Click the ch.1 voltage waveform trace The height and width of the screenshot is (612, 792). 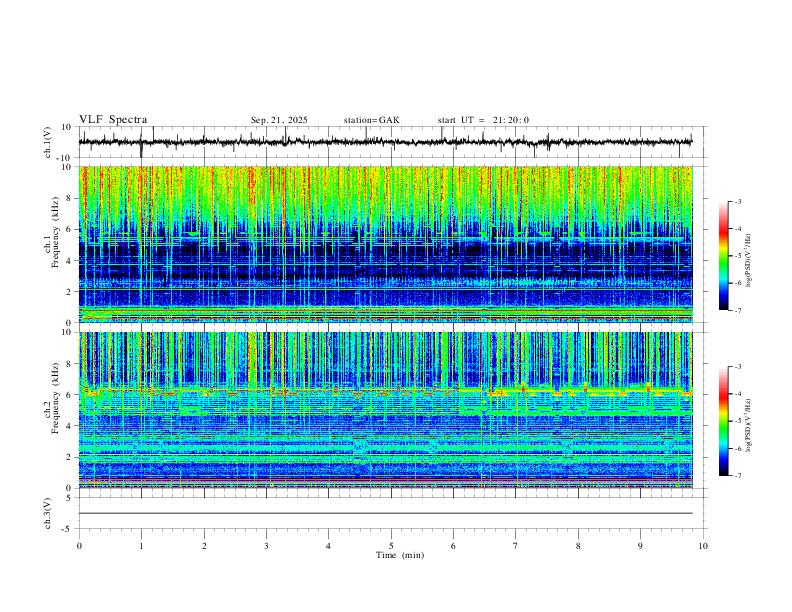pos(385,142)
